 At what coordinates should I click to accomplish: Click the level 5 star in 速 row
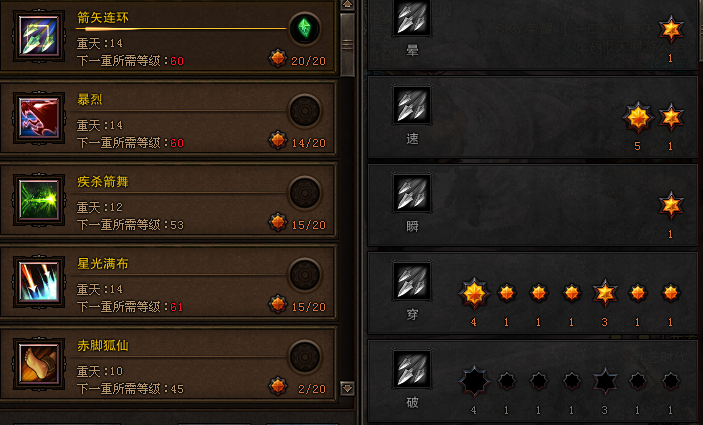(638, 117)
